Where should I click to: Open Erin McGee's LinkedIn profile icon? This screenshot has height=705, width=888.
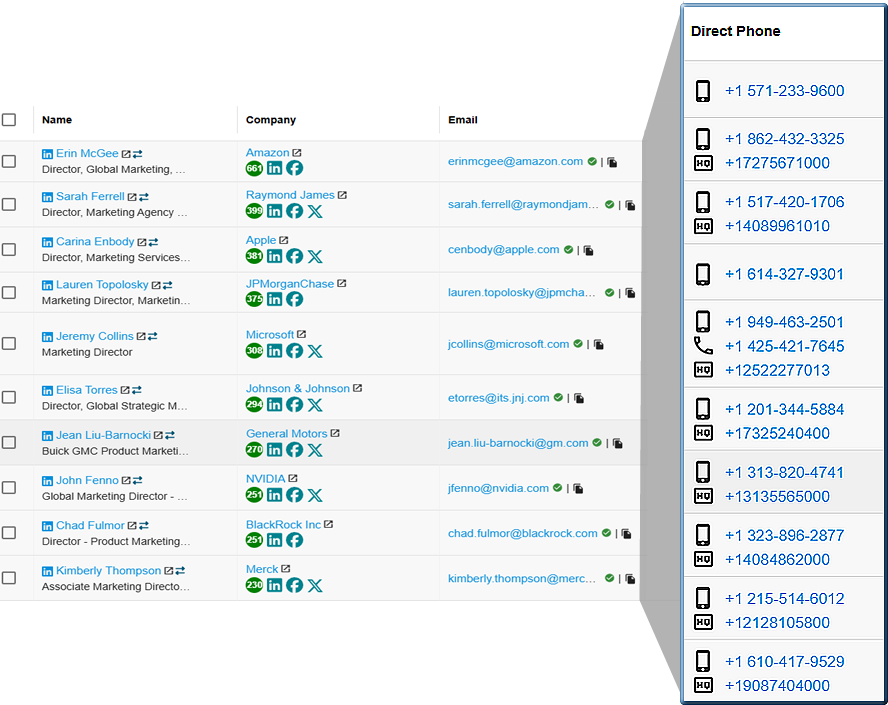47,154
